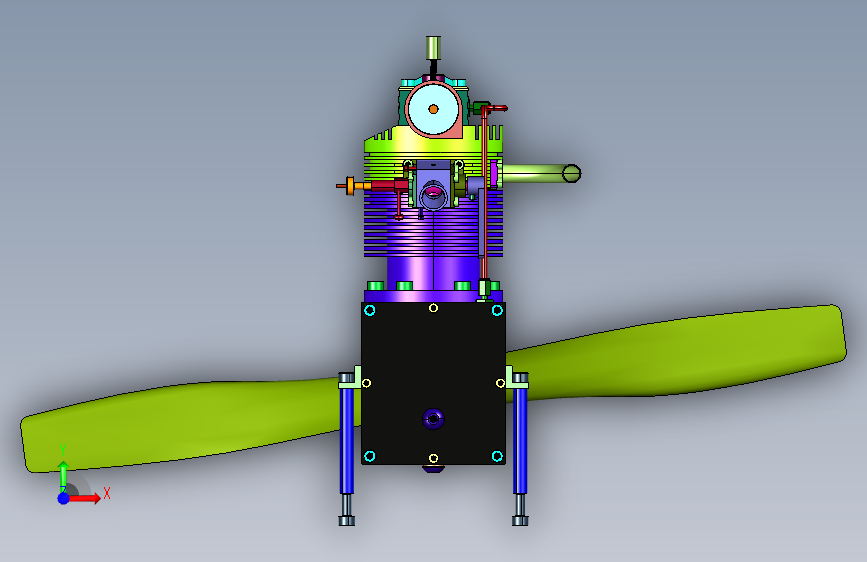The image size is (867, 562).
Task: Click the green Y label of triad
Action: tap(63, 450)
